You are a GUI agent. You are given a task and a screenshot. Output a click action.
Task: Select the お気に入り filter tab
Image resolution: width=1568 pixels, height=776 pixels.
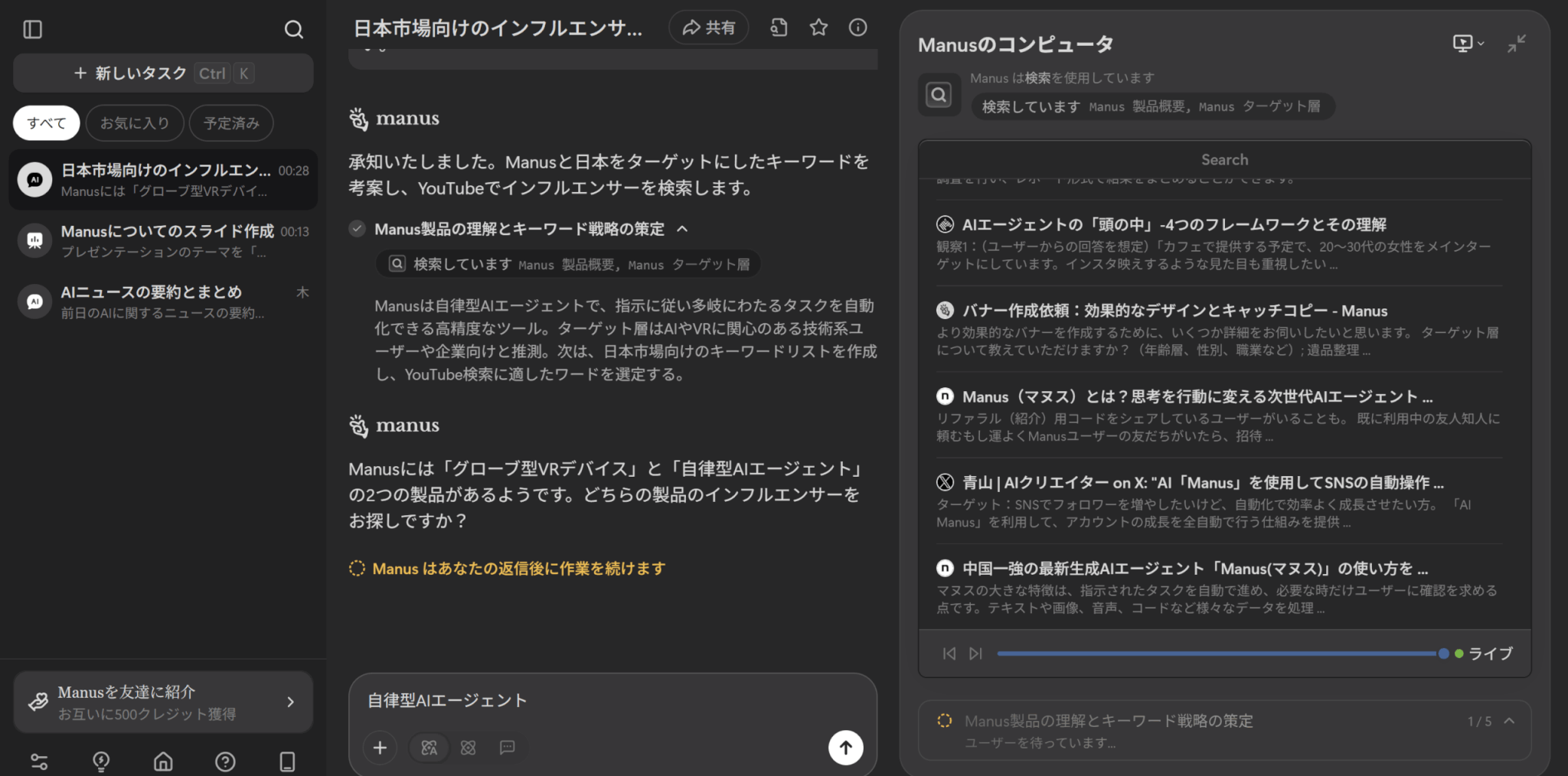click(135, 123)
